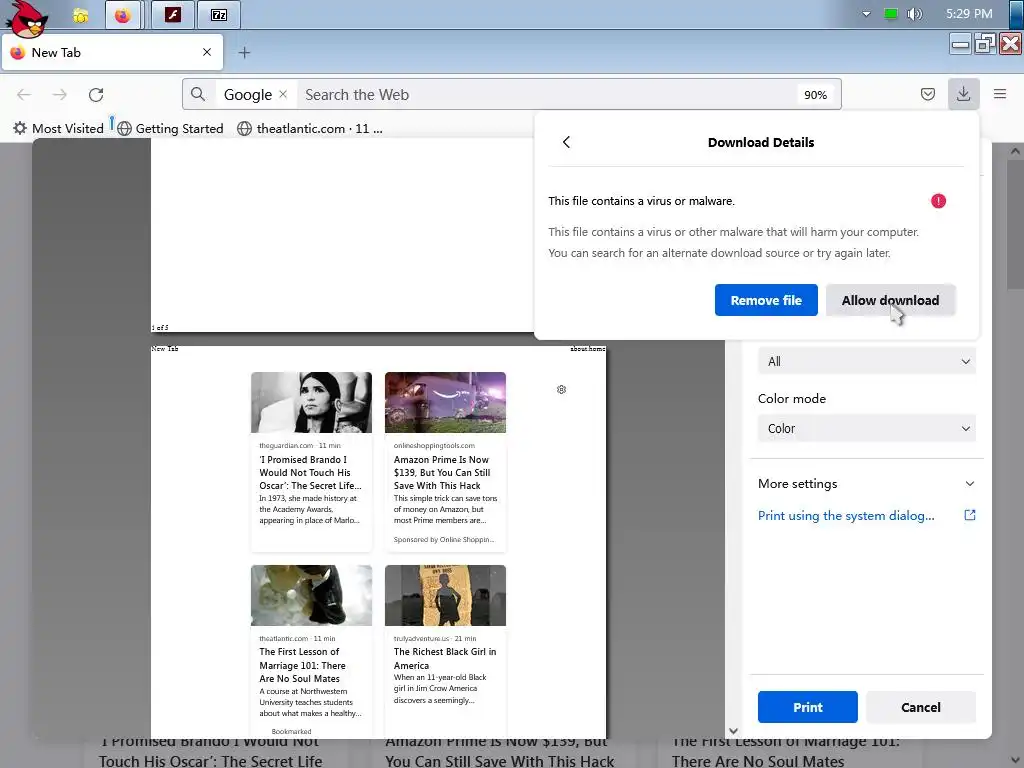The height and width of the screenshot is (768, 1024).
Task: Open the Flash taskbar icon
Action: (x=172, y=15)
